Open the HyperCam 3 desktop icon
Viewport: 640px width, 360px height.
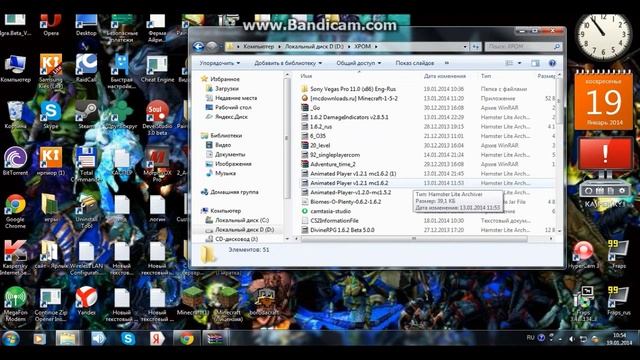click(x=584, y=254)
